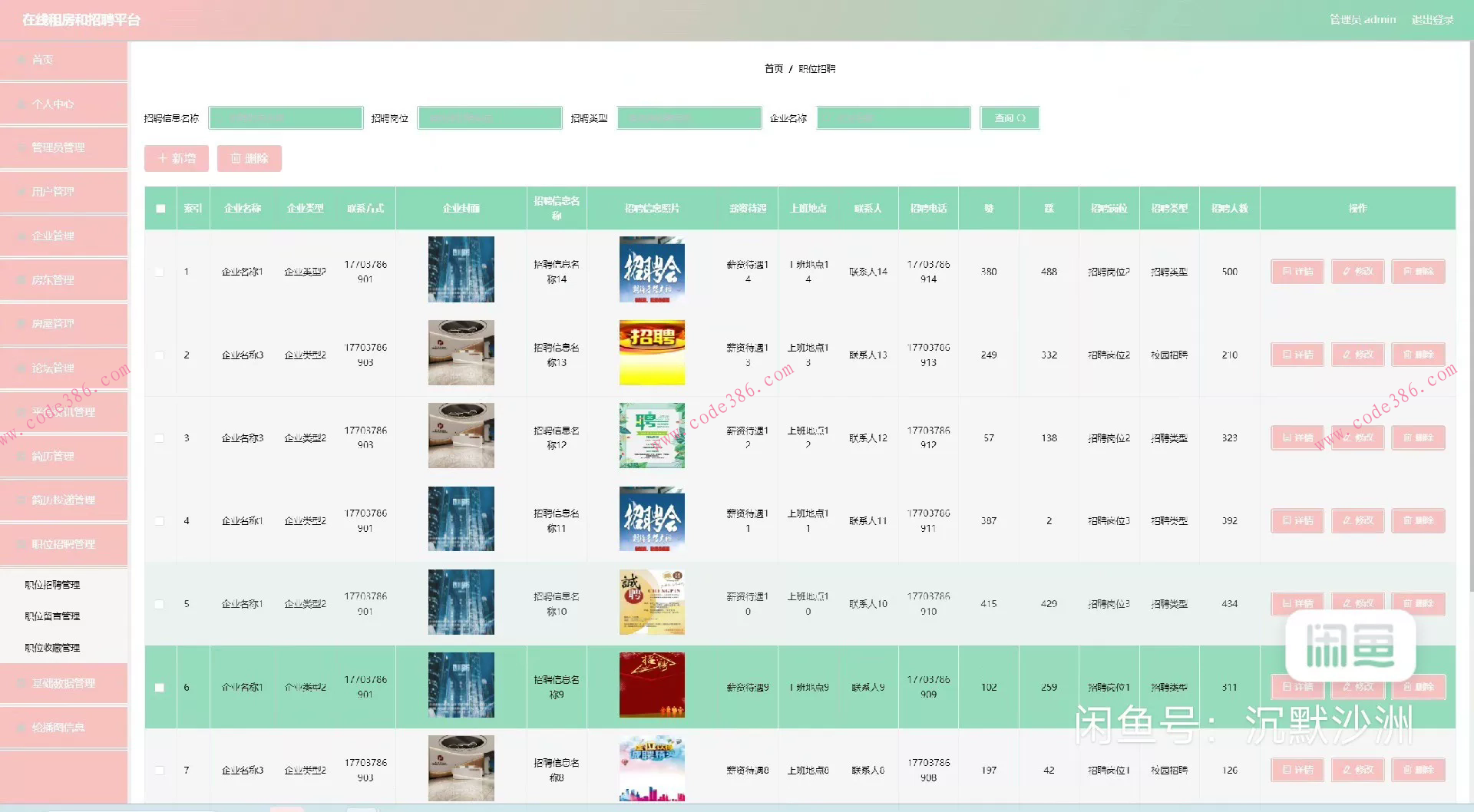The height and width of the screenshot is (812, 1474).
Task: Expand the 基础数据管理 sidebar section
Action: coord(64,682)
